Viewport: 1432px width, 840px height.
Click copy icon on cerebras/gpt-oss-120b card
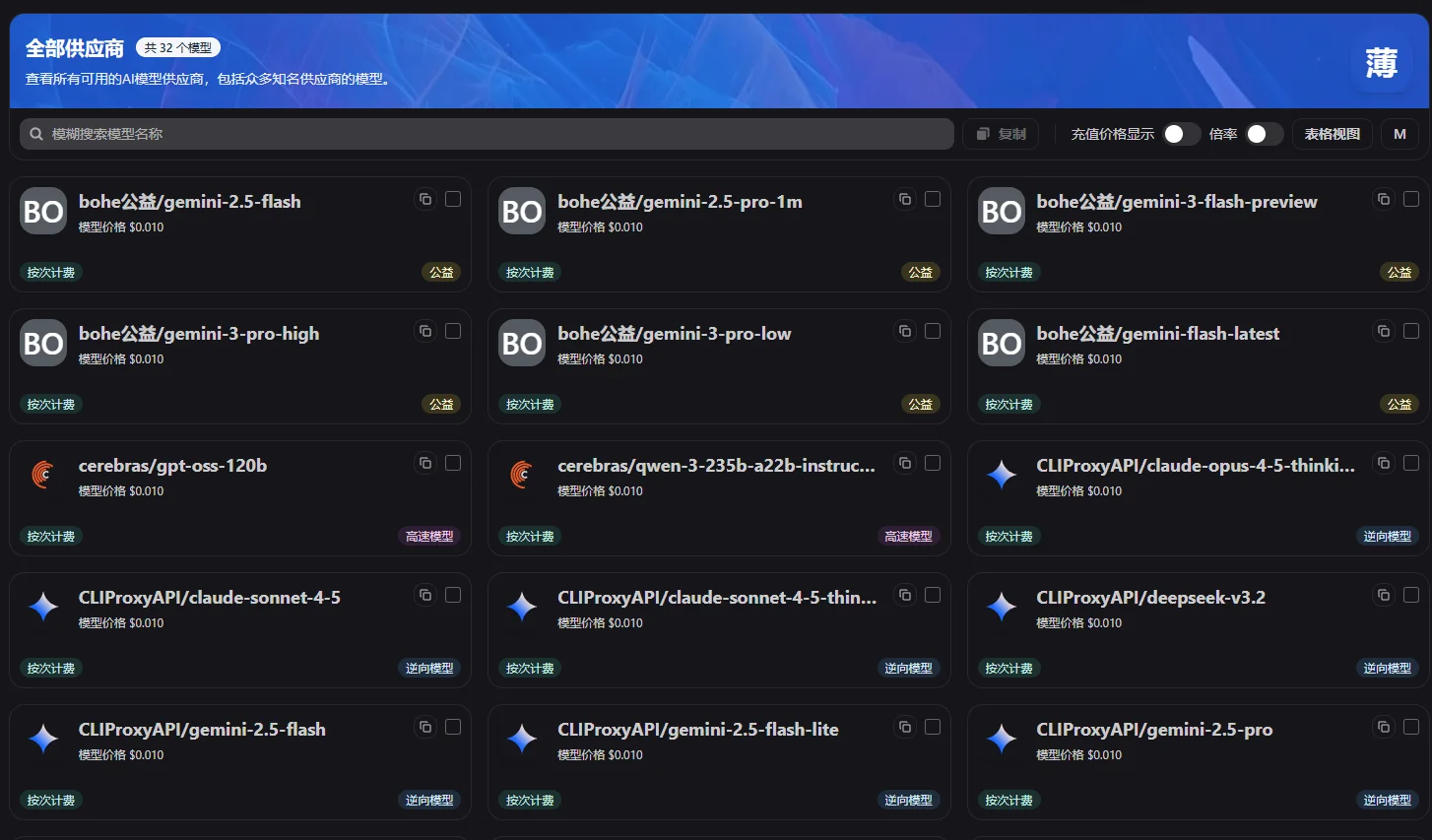425,463
